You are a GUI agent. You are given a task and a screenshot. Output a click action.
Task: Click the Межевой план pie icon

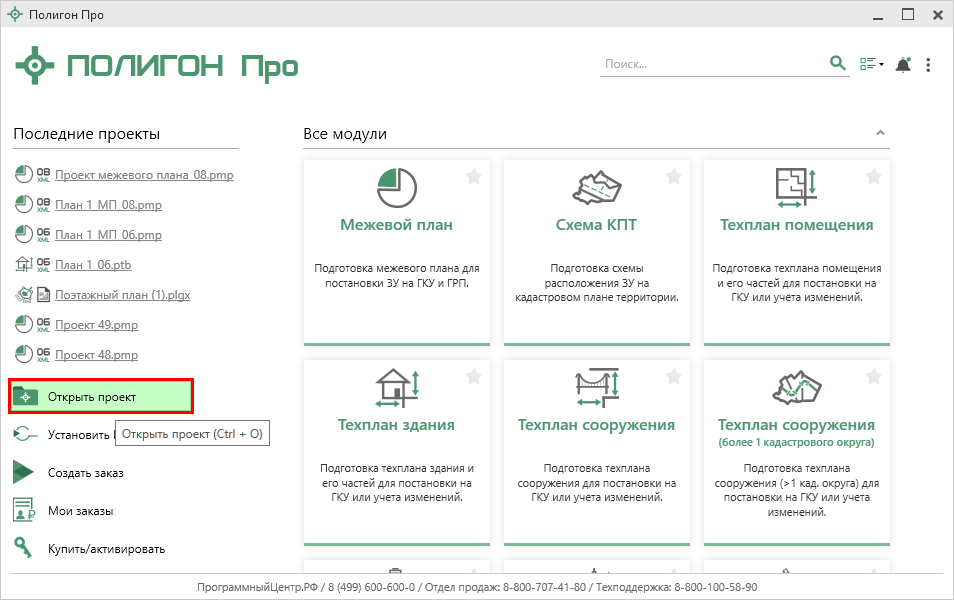coord(397,188)
